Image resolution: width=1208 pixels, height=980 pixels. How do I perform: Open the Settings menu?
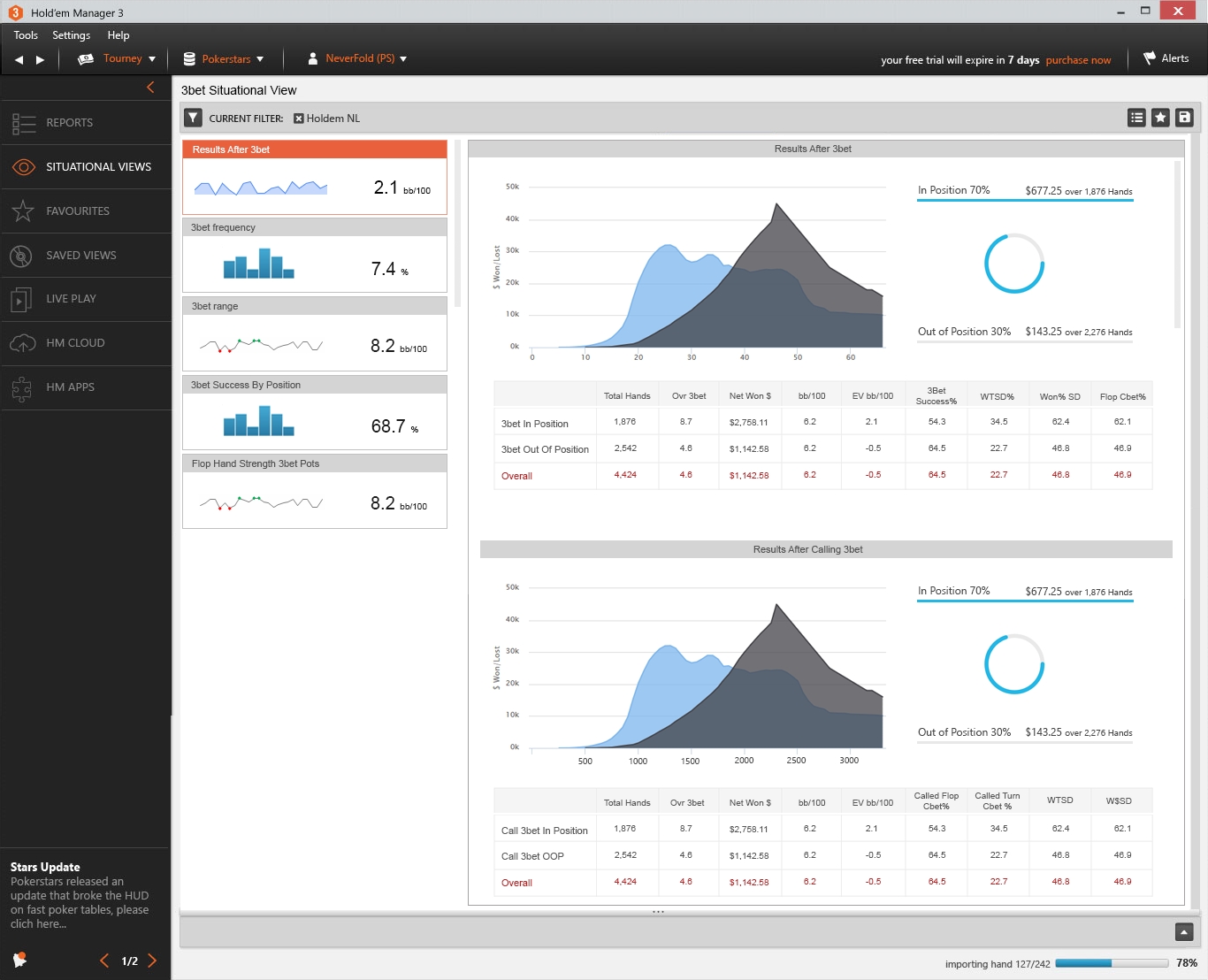point(72,35)
